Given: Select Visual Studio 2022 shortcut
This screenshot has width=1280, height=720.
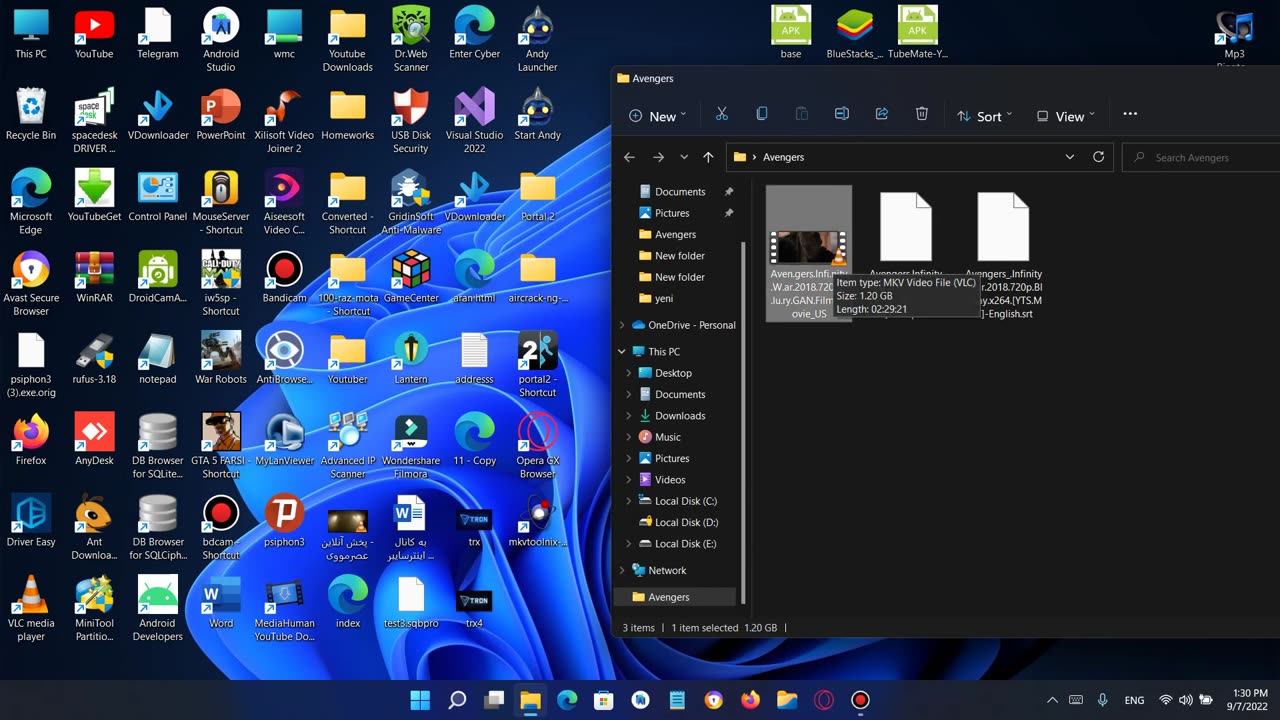Looking at the screenshot, I should pos(474,121).
